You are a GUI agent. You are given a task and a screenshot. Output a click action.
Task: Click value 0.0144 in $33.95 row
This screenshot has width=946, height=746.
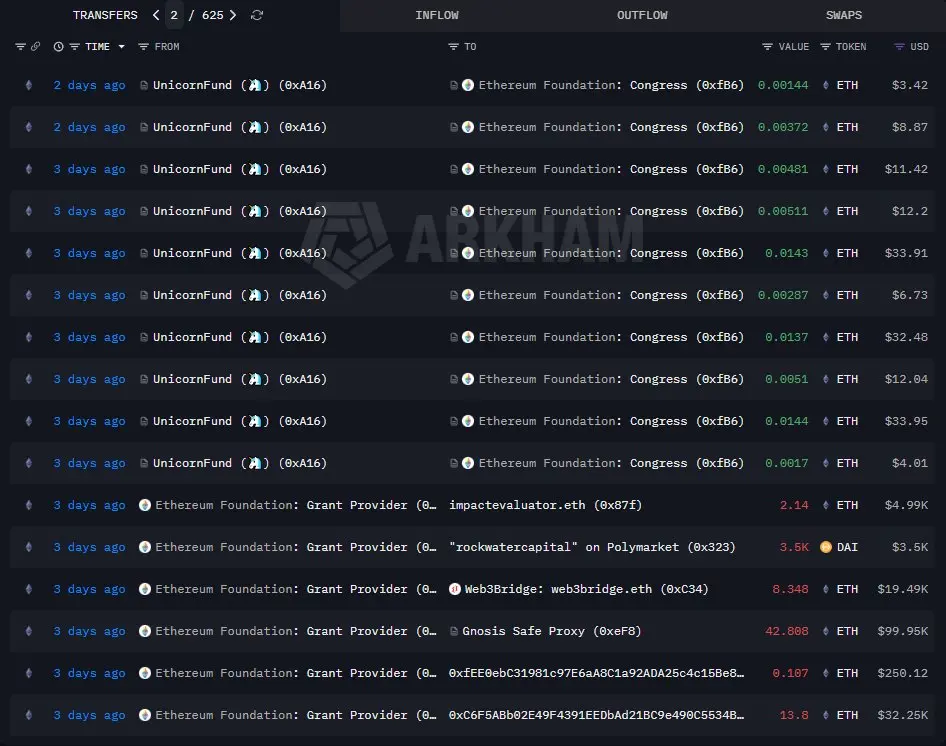[786, 421]
